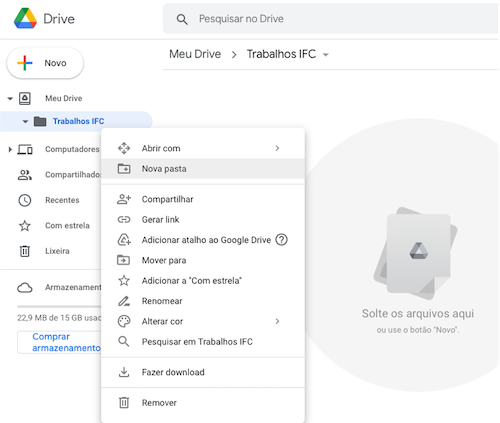Go to Meu Drive via breadcrumb
The width and height of the screenshot is (500, 423).
click(195, 54)
